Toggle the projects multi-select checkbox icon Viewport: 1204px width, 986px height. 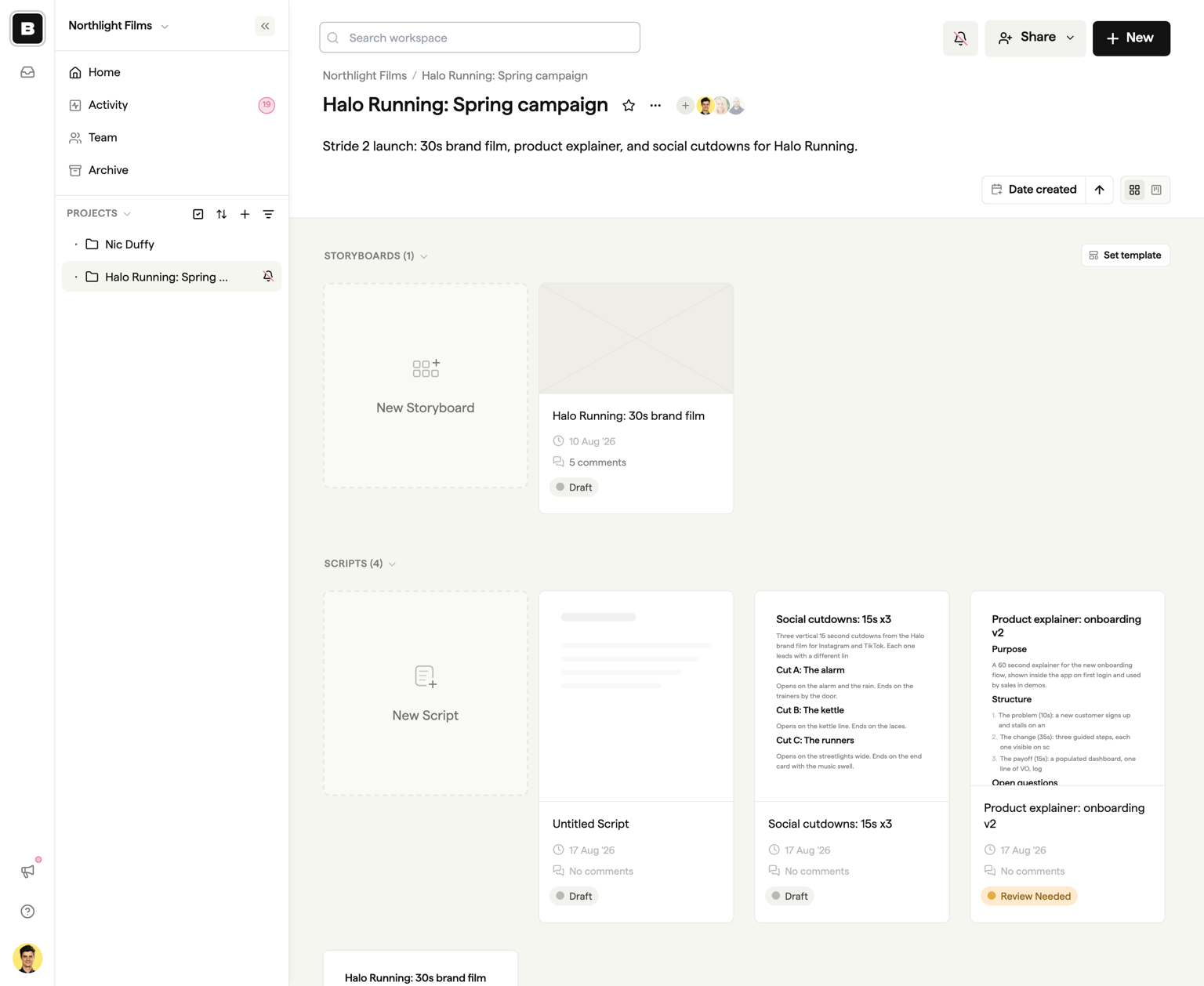click(x=198, y=214)
